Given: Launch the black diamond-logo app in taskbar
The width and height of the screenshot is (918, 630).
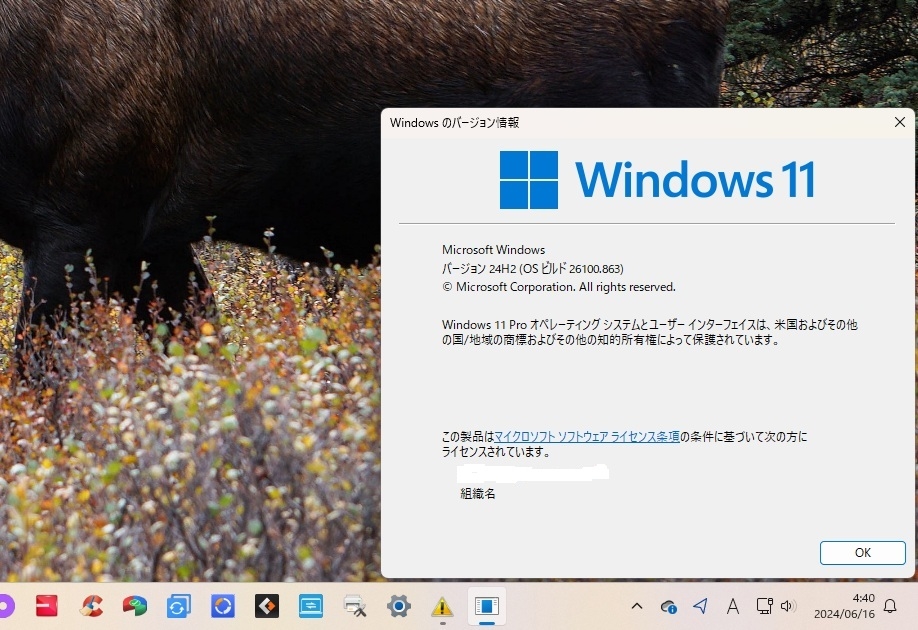Looking at the screenshot, I should [267, 606].
